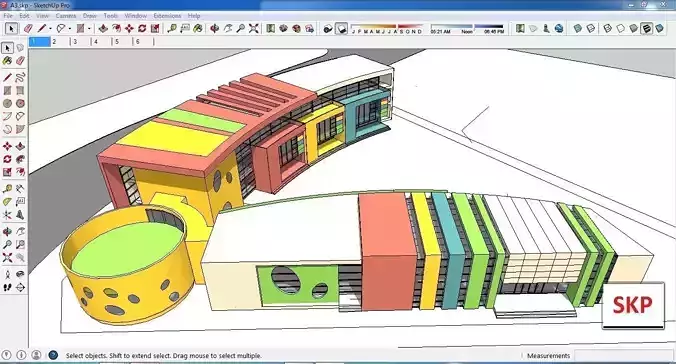
Task: Activate the Pan hand tool in top toolbar
Action: point(228,28)
